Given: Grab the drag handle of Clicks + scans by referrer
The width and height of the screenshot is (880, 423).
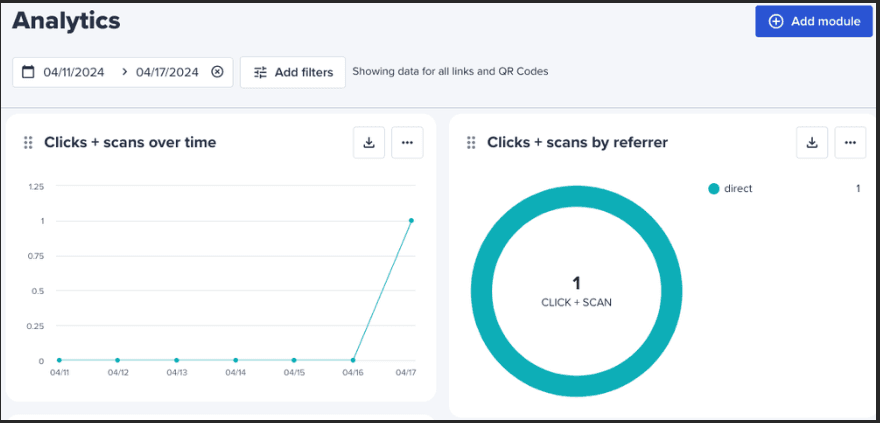Looking at the screenshot, I should point(471,142).
